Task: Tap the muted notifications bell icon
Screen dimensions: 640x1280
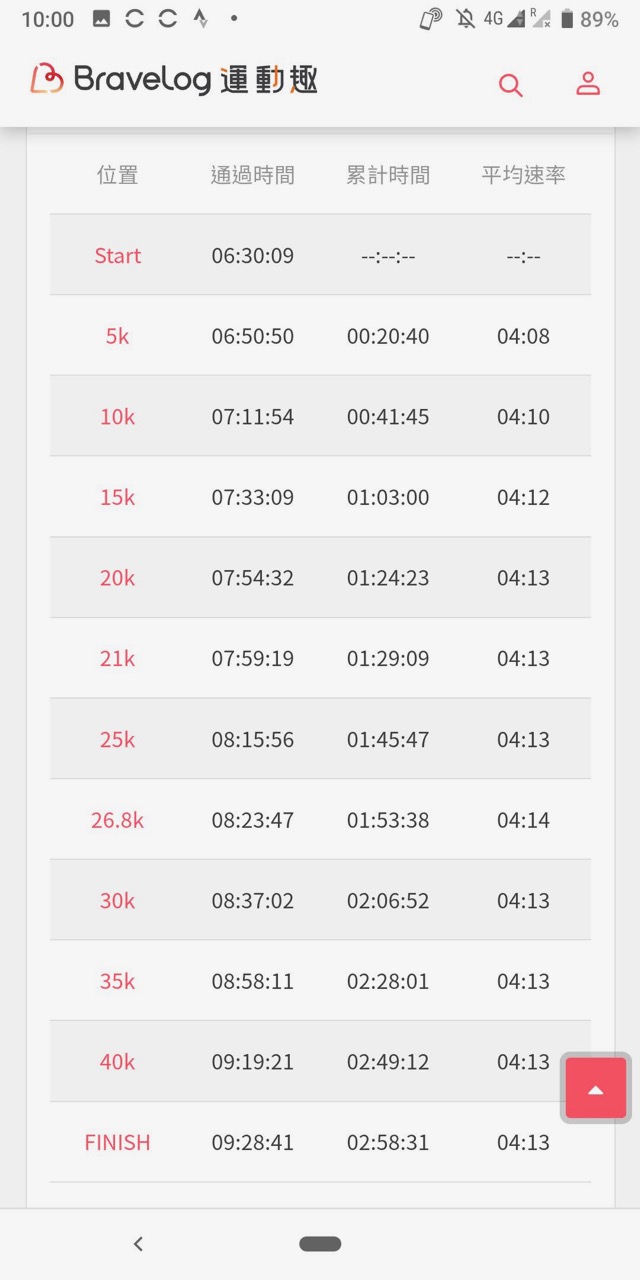Action: point(465,19)
